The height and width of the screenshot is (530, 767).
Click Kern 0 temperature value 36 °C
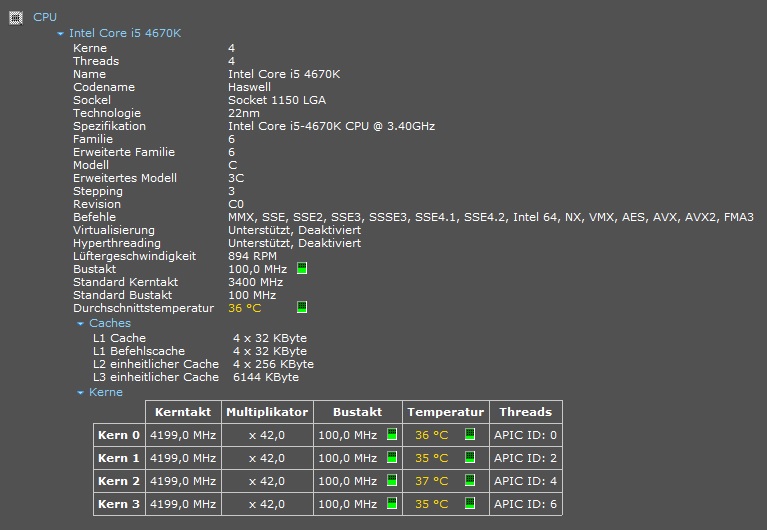click(x=431, y=435)
